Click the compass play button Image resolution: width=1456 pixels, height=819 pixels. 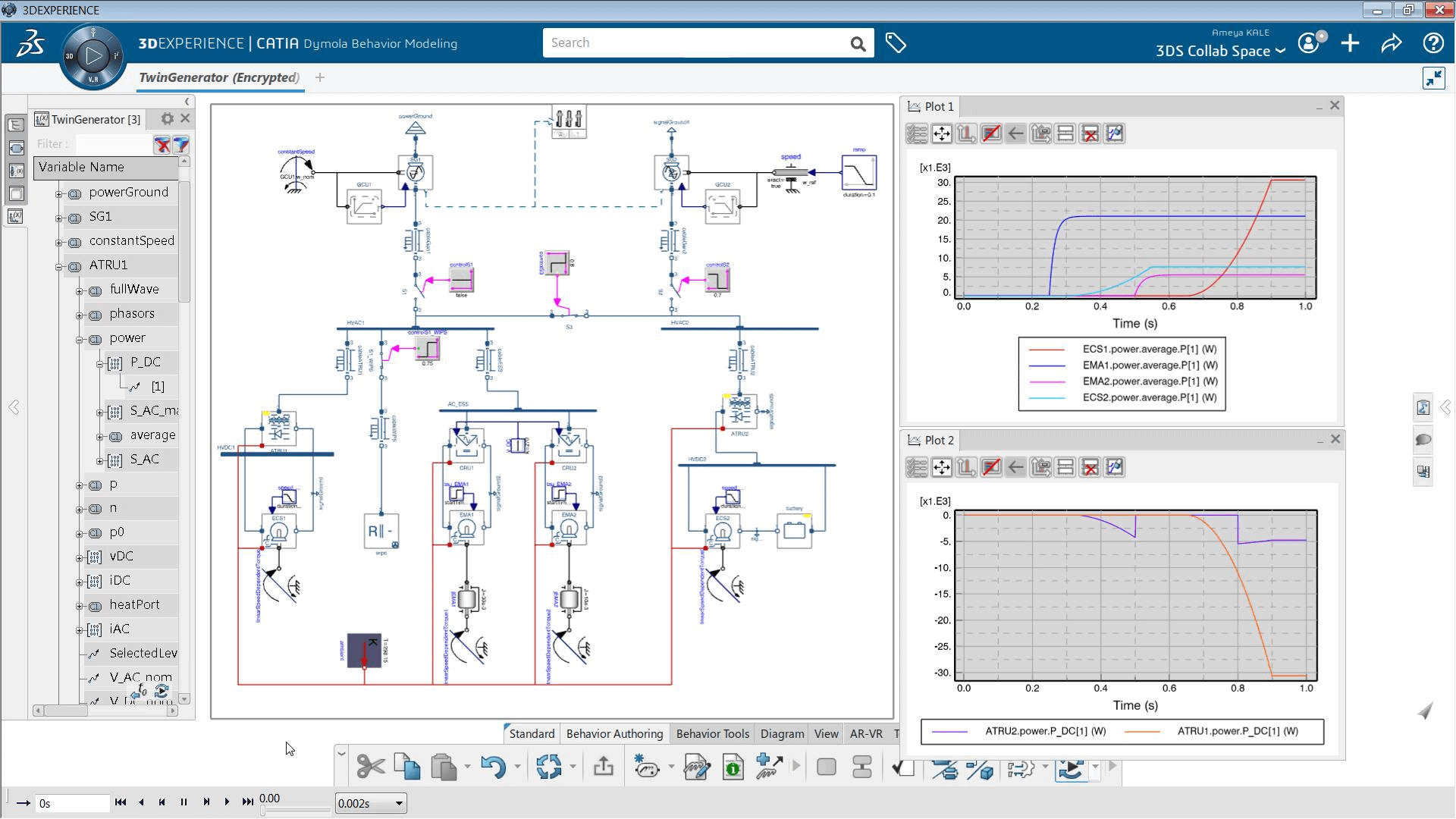tap(93, 55)
